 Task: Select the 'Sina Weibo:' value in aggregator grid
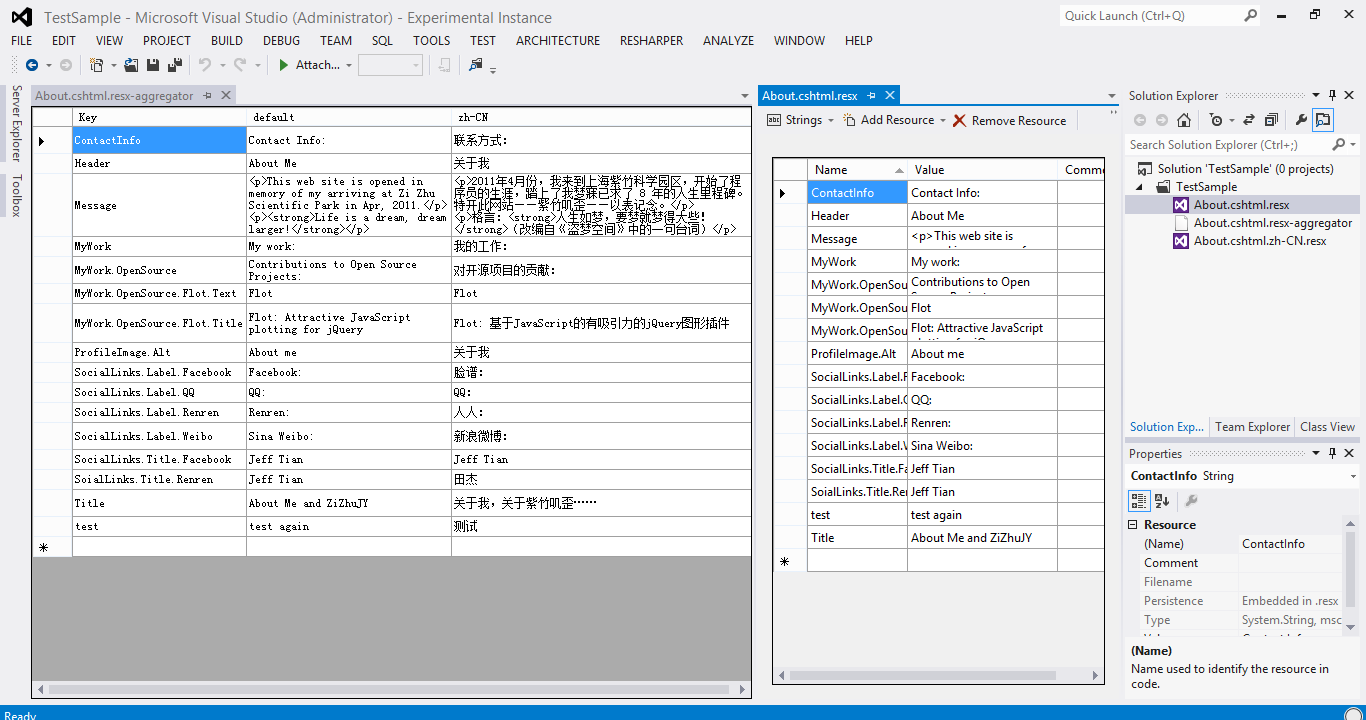pyautogui.click(x=349, y=437)
